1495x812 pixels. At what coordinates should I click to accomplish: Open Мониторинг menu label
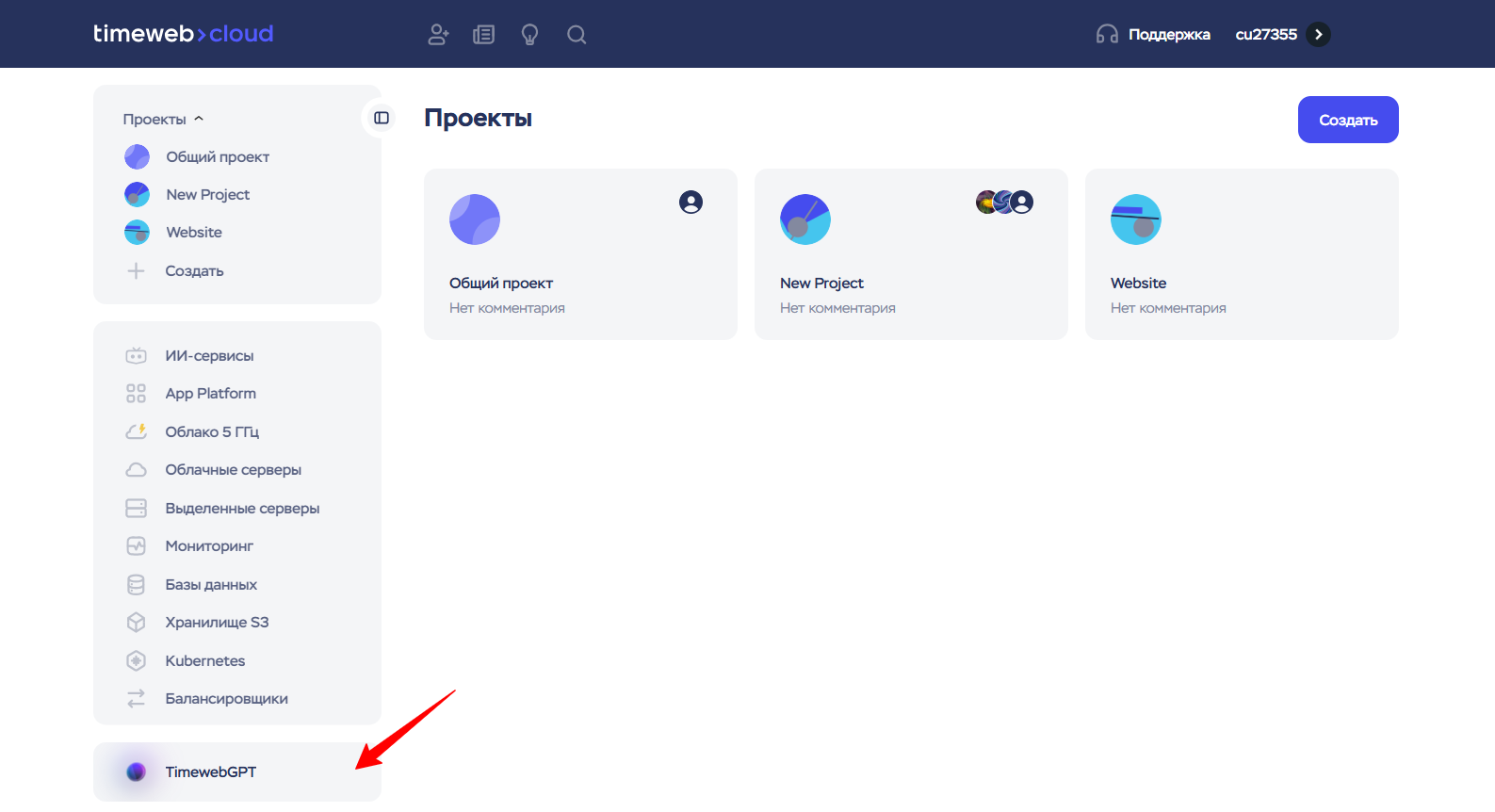(x=209, y=545)
